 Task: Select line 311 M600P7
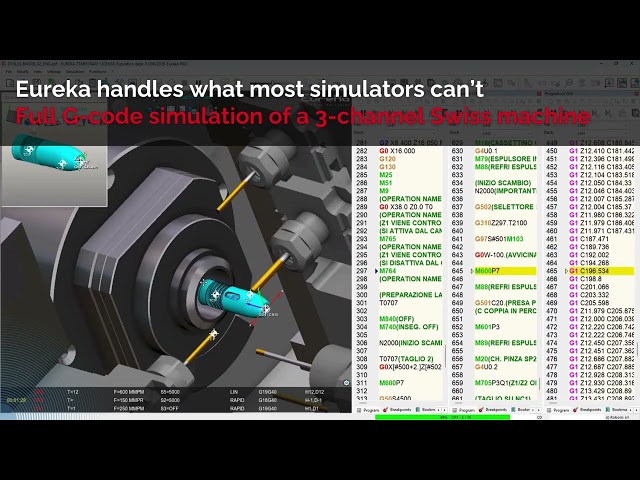pos(391,383)
